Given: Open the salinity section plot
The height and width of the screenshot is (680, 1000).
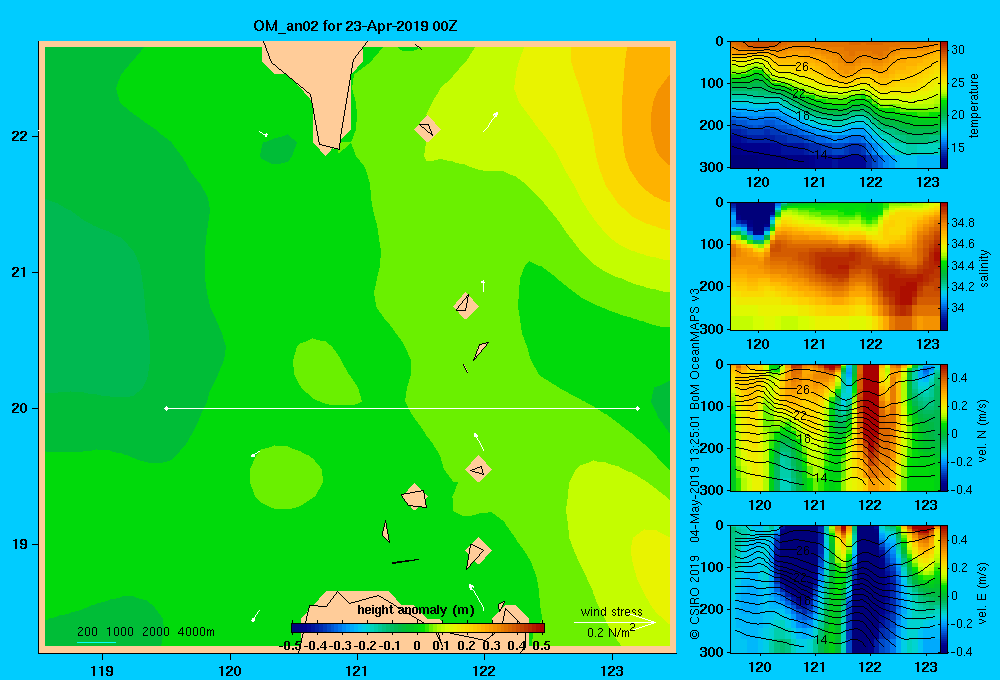Looking at the screenshot, I should pos(835,266).
